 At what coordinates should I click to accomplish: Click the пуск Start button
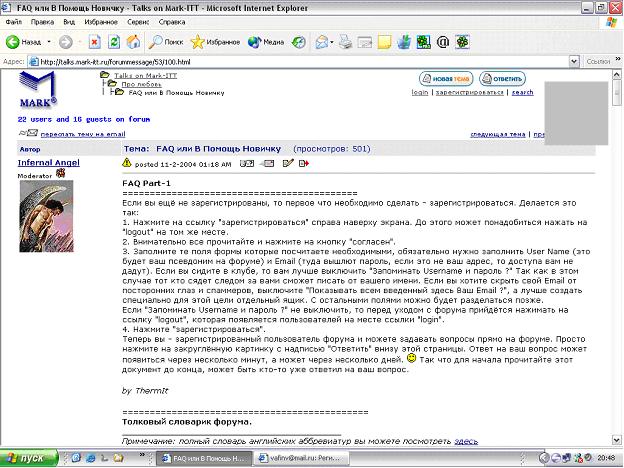(29, 458)
